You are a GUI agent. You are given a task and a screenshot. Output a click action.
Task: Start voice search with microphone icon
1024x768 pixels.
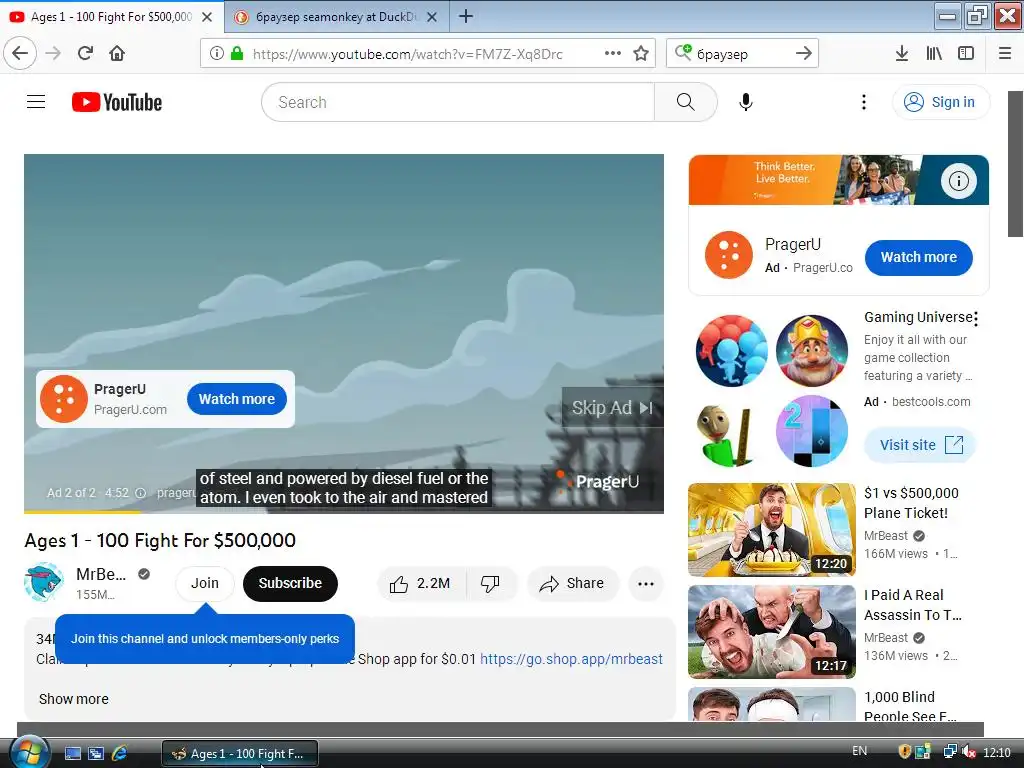click(x=746, y=102)
